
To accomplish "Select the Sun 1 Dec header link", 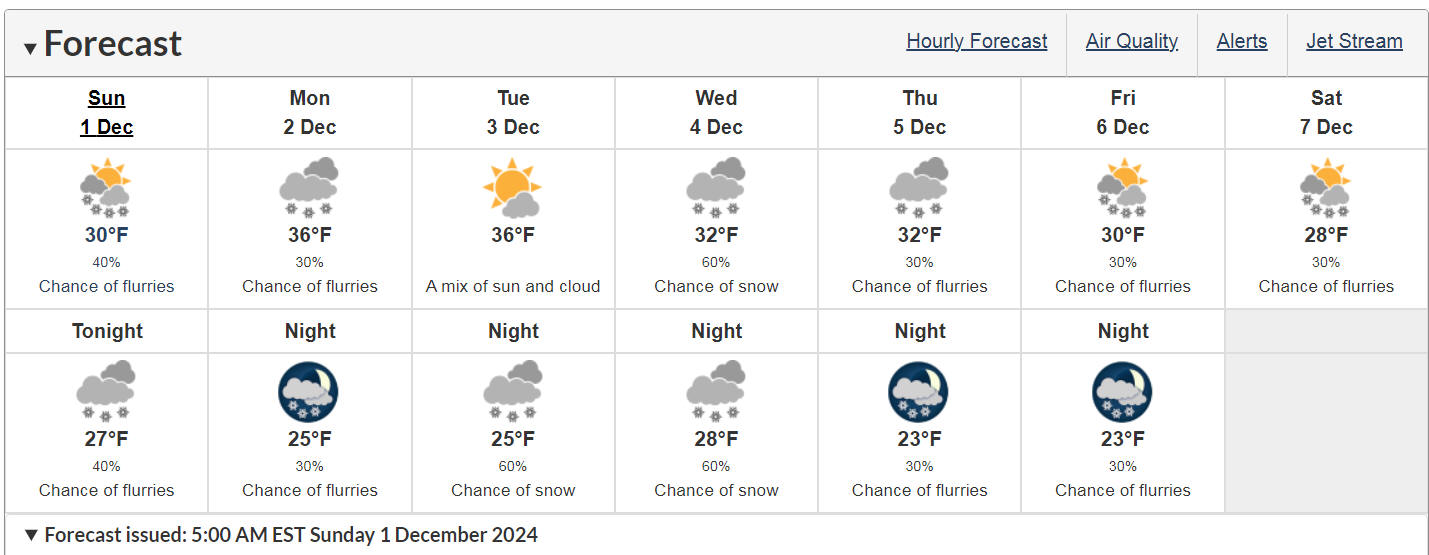I will coord(106,112).
